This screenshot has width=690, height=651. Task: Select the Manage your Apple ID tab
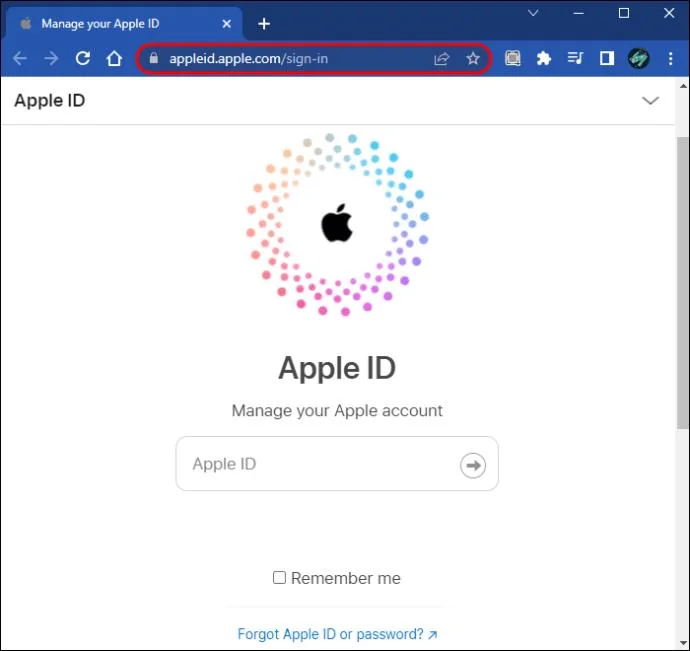[x=123, y=23]
